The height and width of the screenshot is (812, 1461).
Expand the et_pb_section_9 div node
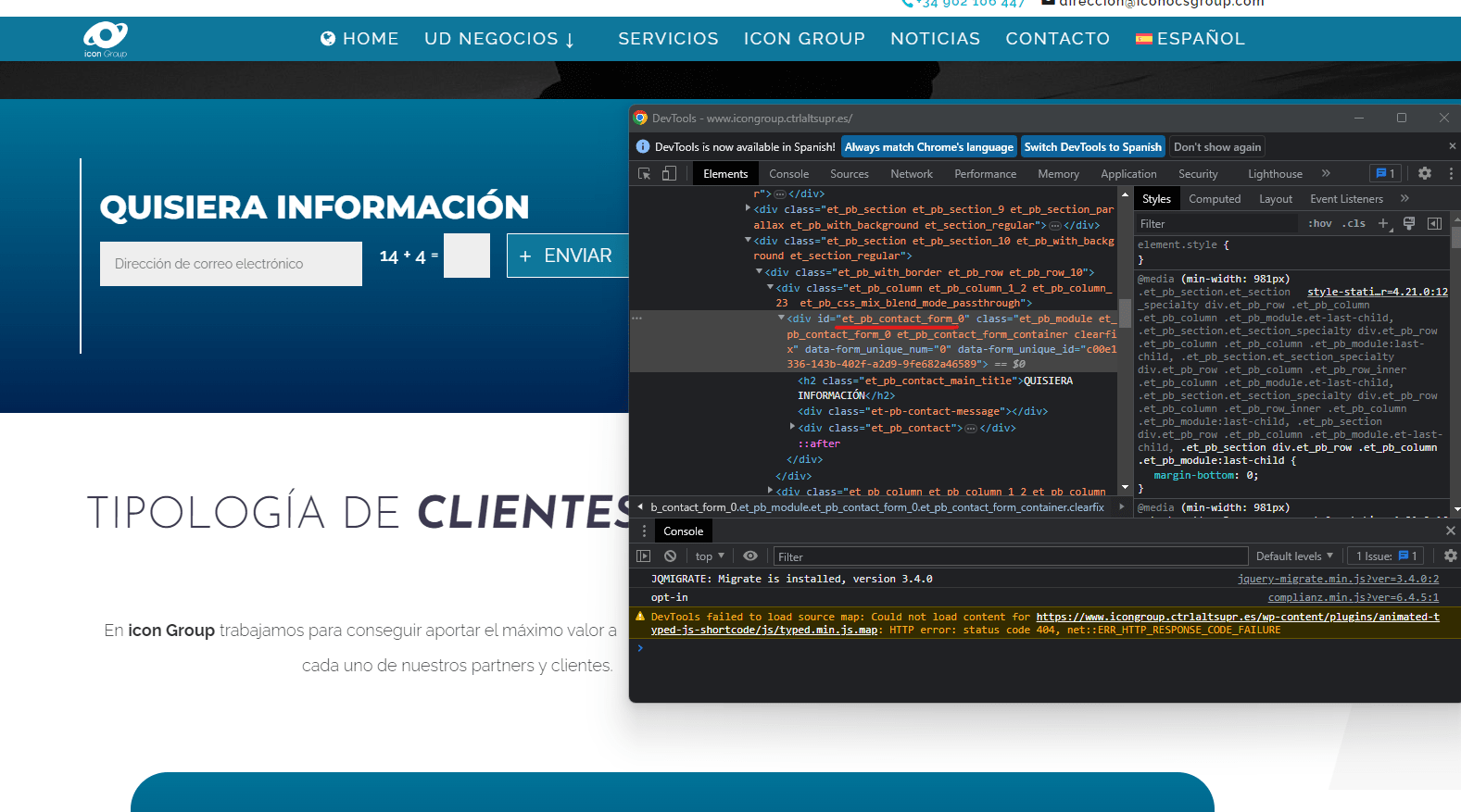point(749,208)
